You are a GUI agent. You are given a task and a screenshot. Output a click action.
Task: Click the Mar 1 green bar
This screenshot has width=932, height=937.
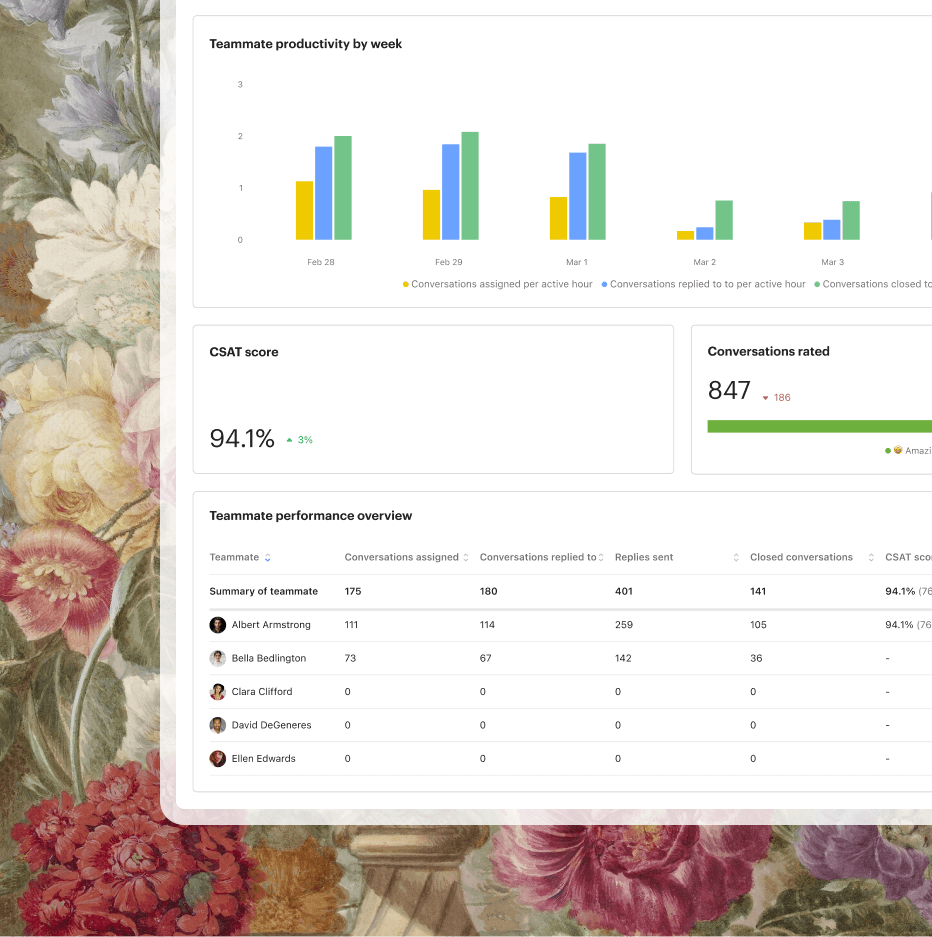point(597,192)
